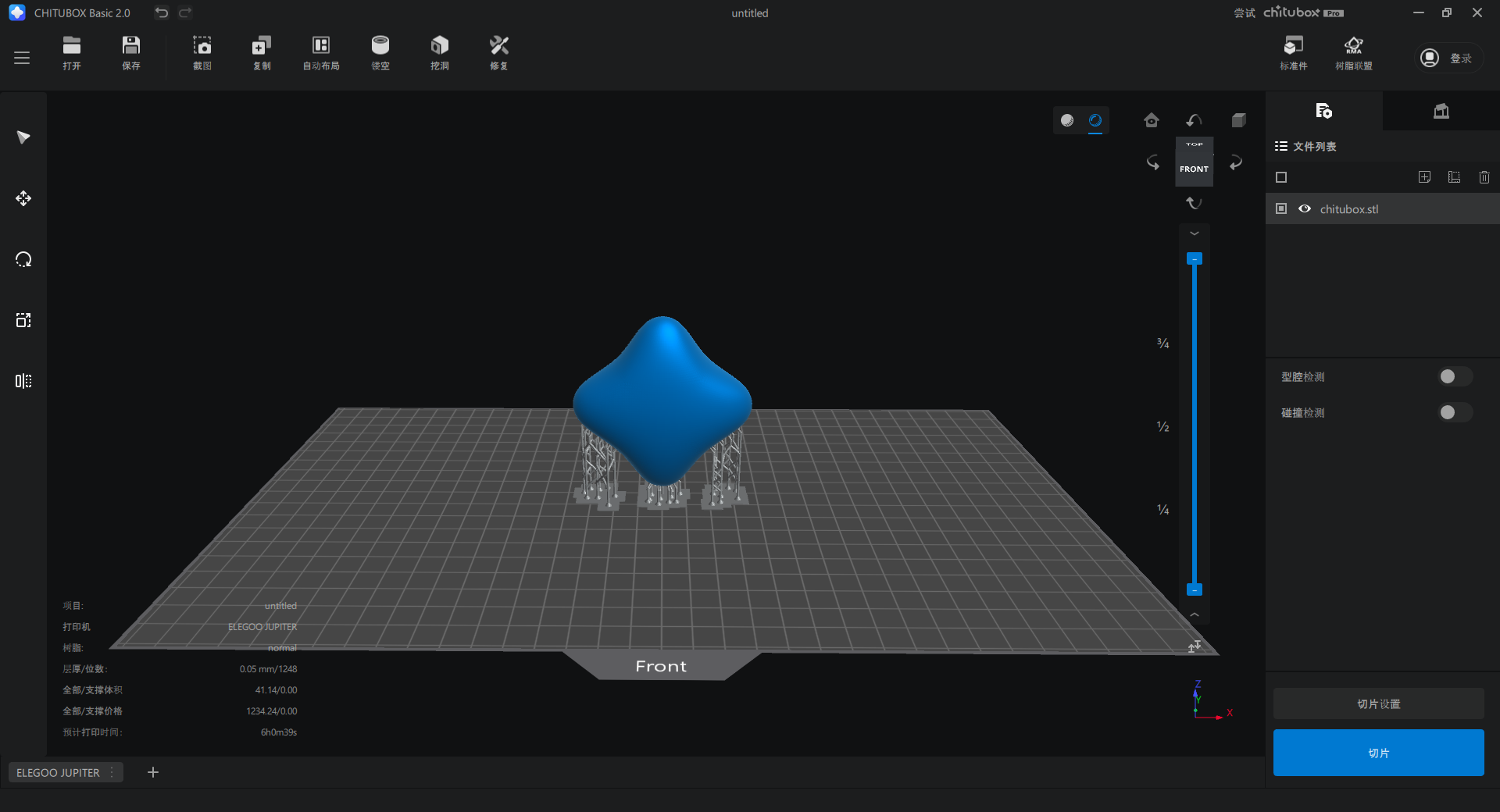This screenshot has height=812, width=1500.
Task: Open the hamburger main menu
Action: click(x=22, y=58)
